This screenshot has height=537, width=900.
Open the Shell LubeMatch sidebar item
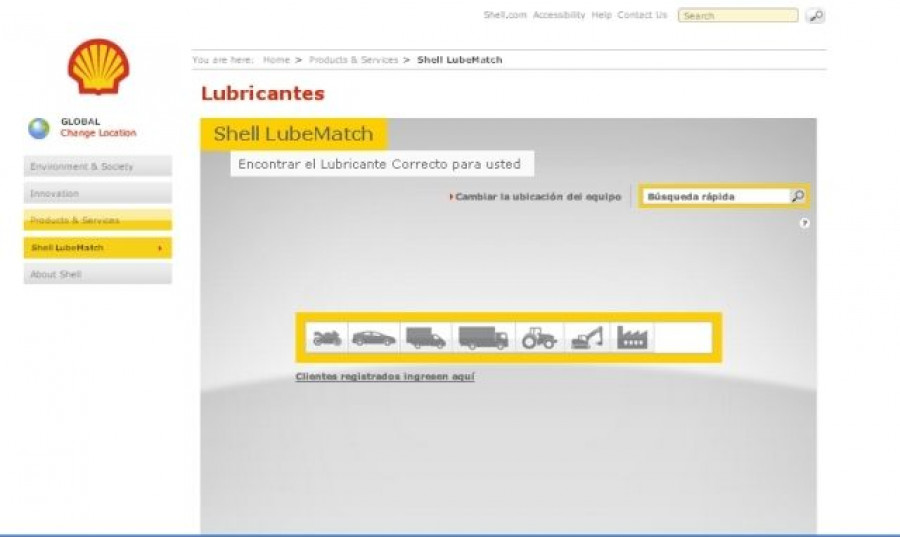tap(98, 248)
